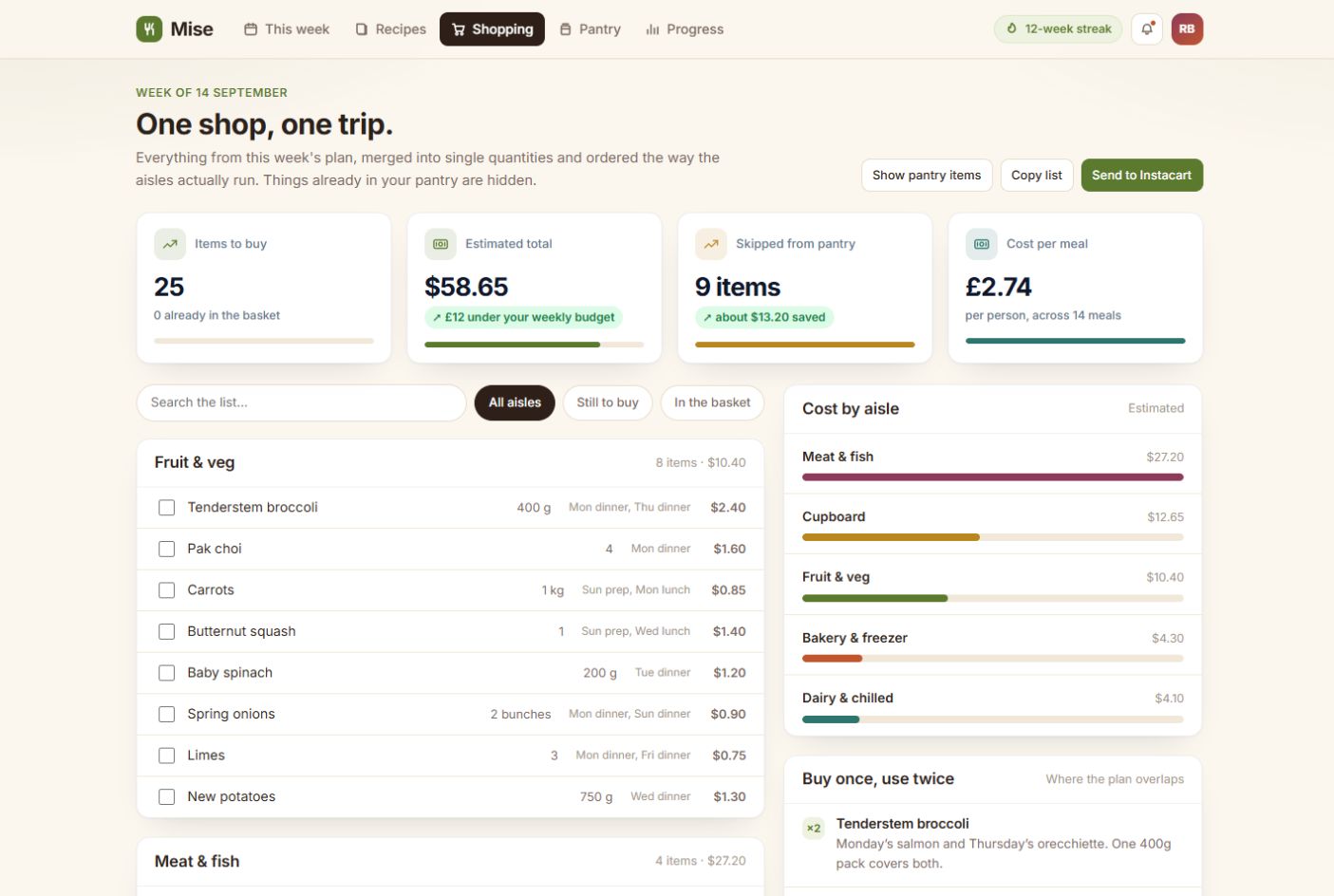Click the flame icon in the streak badge
The width and height of the screenshot is (1334, 896).
(x=1012, y=29)
